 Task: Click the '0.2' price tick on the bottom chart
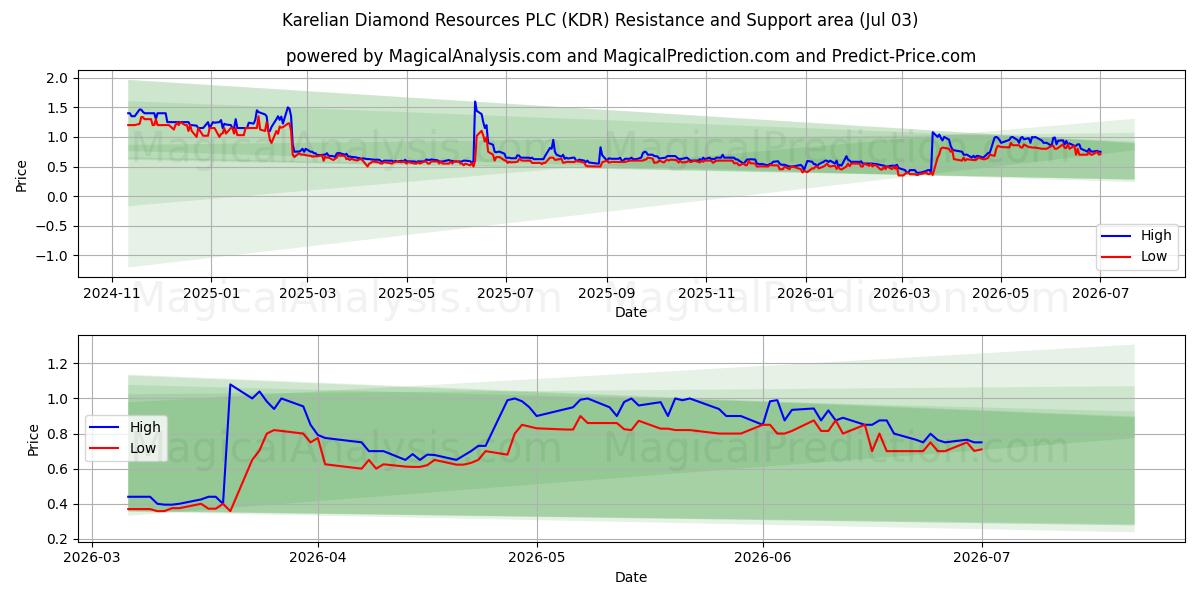pyautogui.click(x=57, y=539)
